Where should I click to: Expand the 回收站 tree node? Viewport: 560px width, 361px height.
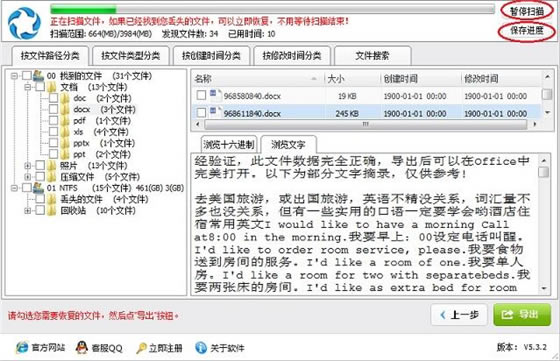[28, 211]
